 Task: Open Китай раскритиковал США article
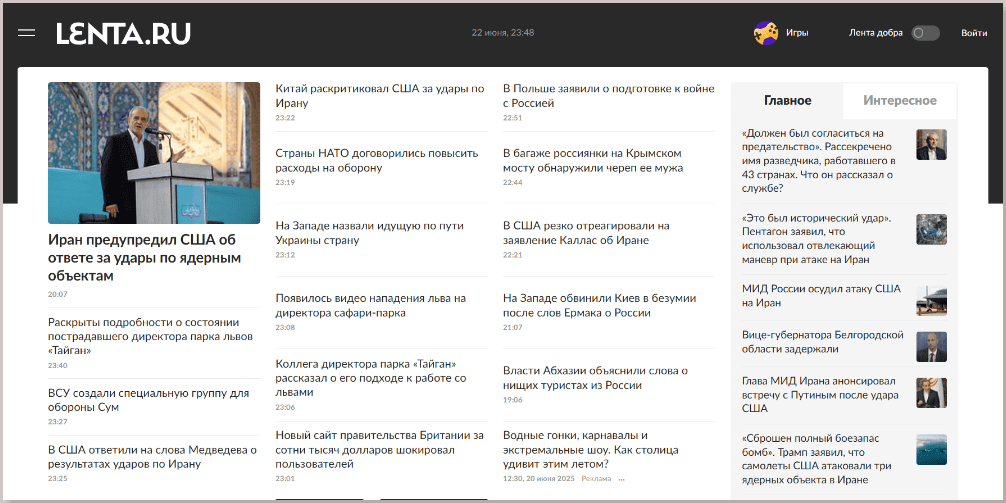(380, 96)
